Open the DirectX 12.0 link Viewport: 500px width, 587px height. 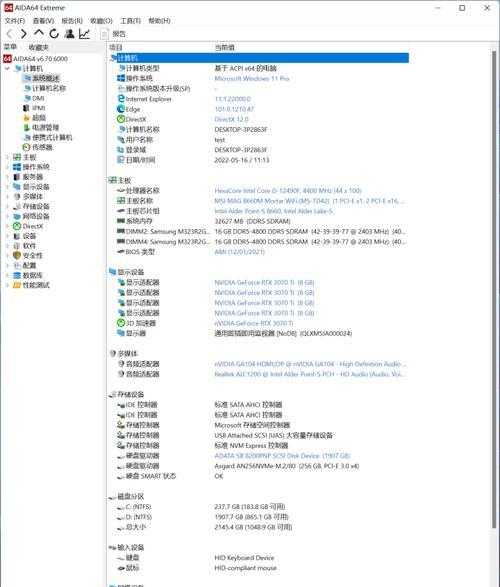pos(231,119)
